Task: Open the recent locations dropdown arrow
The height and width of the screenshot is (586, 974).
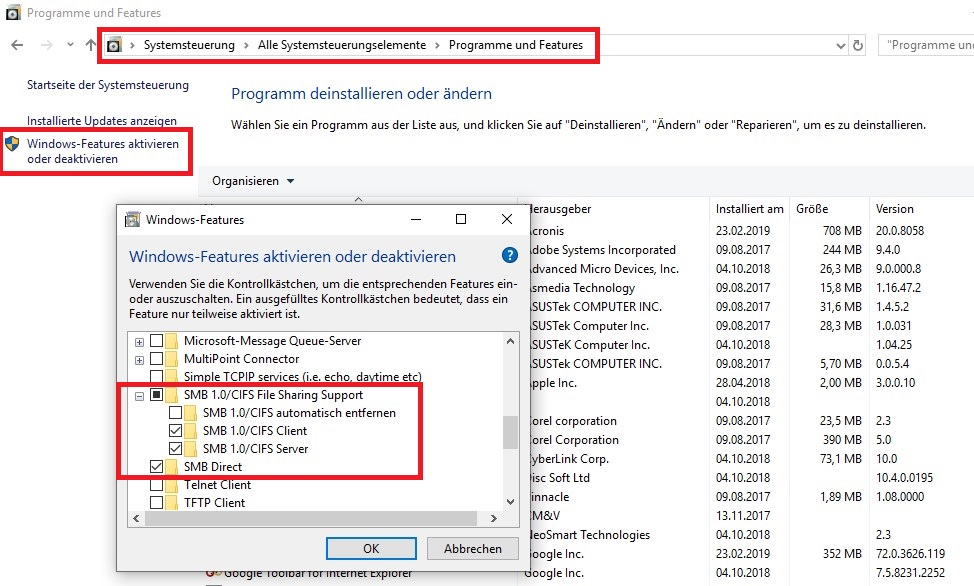Action: (70, 45)
